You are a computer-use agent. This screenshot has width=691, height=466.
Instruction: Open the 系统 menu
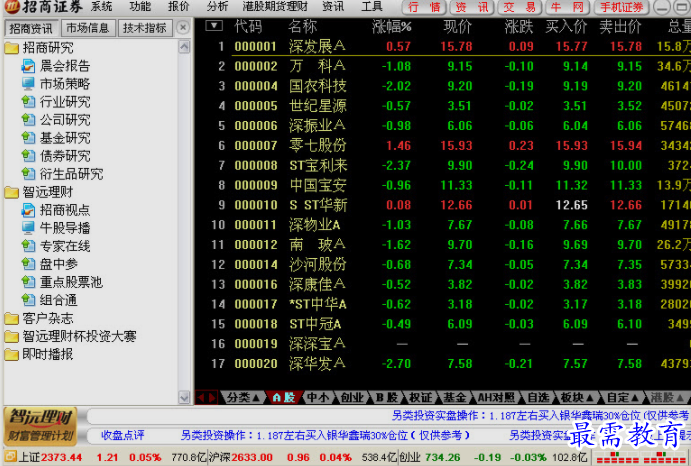pos(101,7)
